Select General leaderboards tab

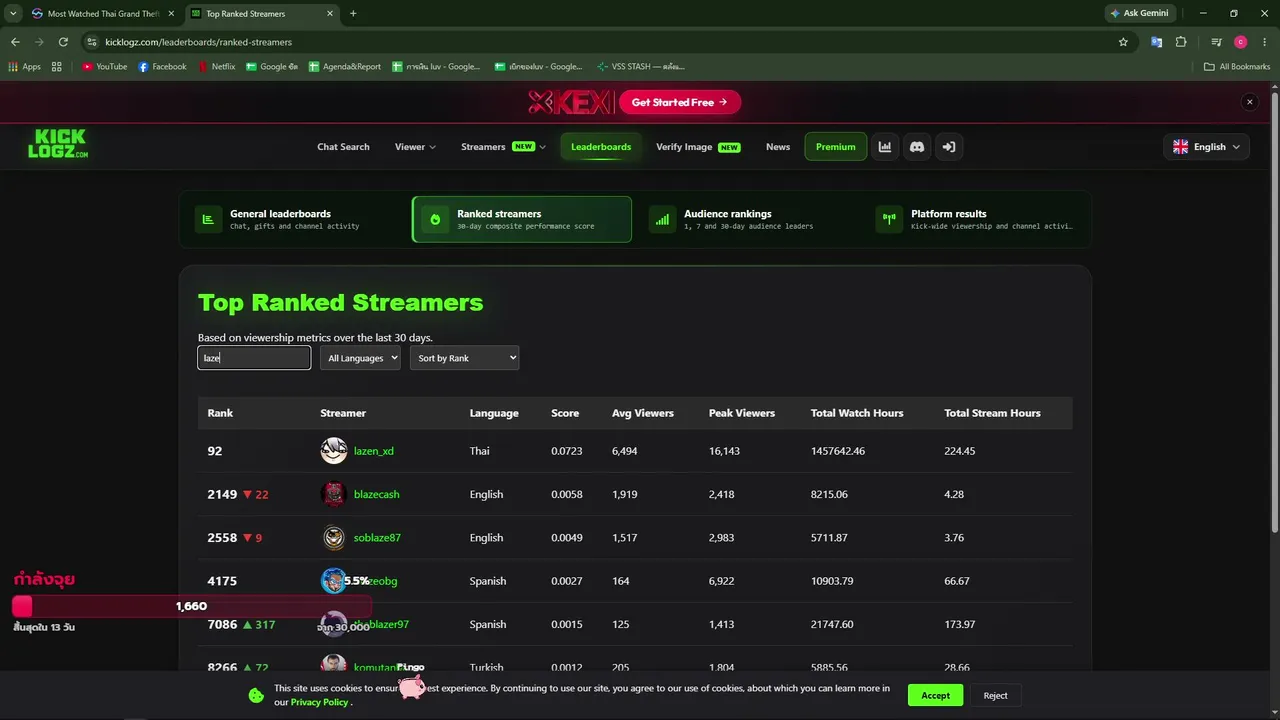click(292, 219)
